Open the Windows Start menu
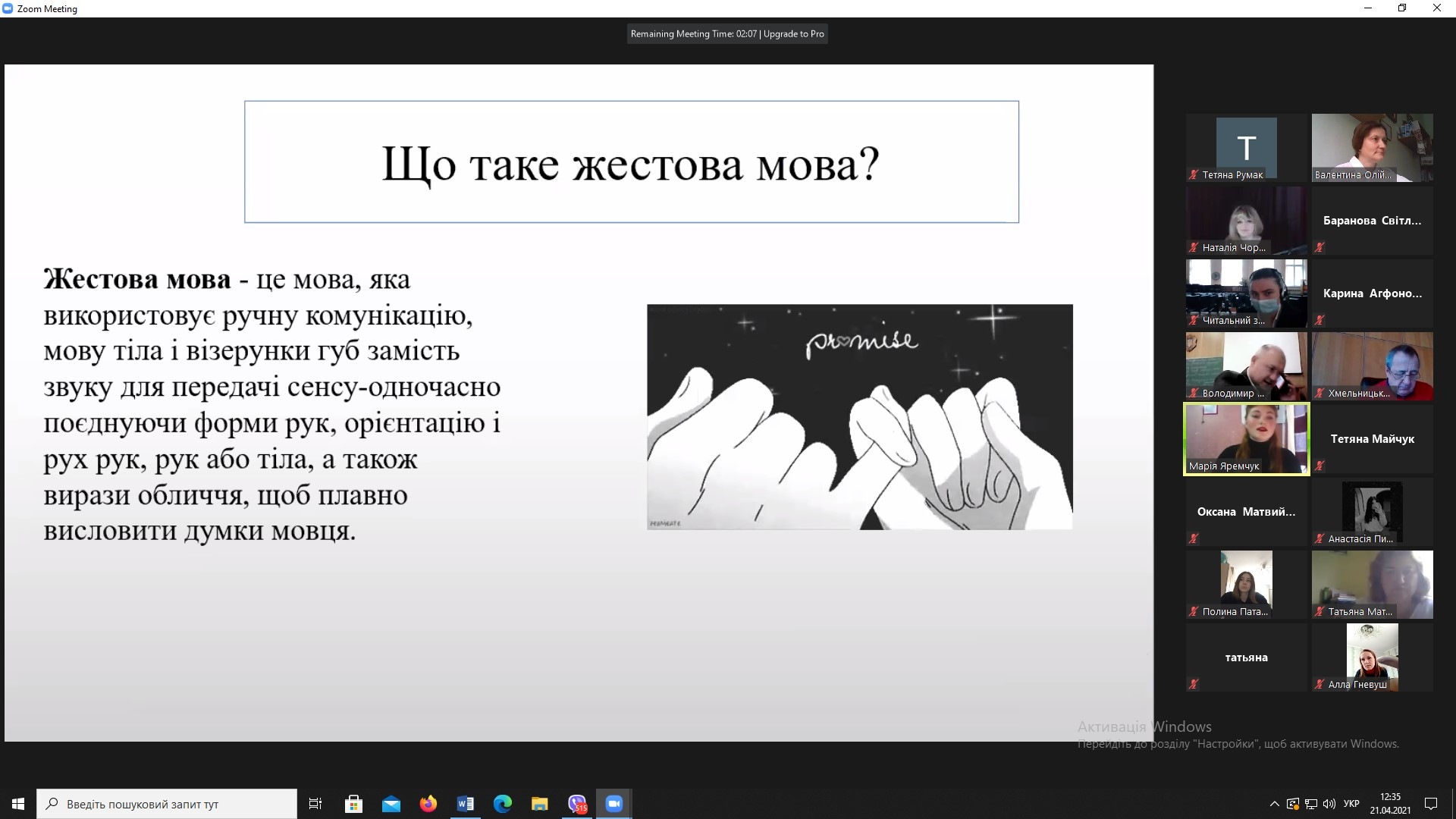This screenshot has width=1456, height=819. tap(18, 804)
